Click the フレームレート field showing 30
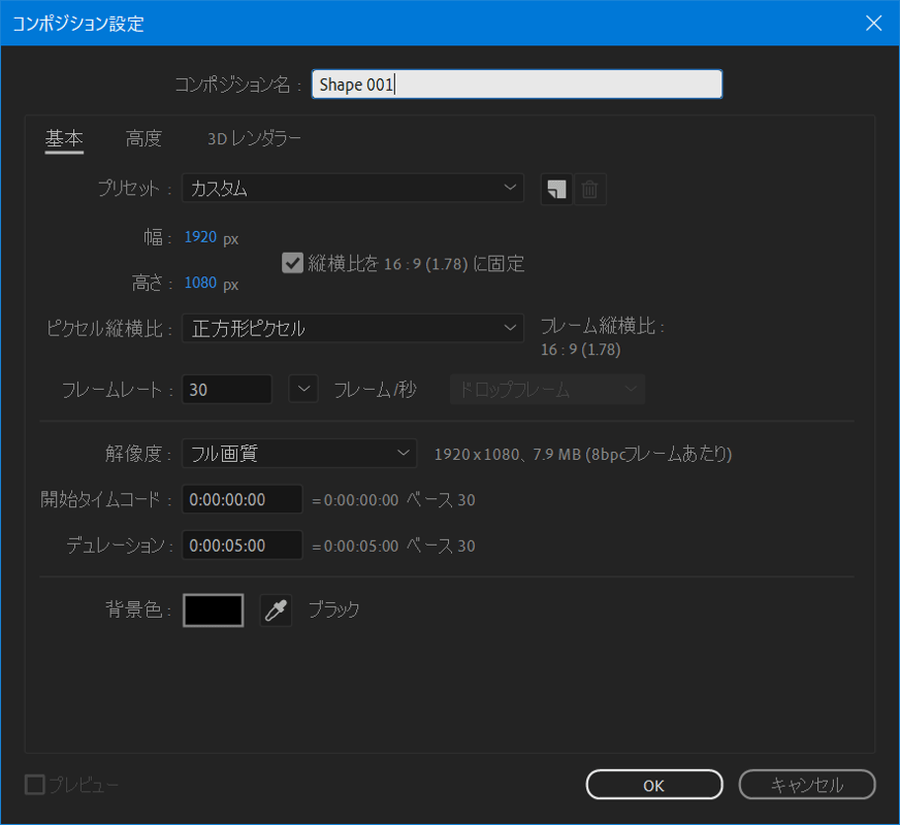The height and width of the screenshot is (825, 900). click(227, 389)
